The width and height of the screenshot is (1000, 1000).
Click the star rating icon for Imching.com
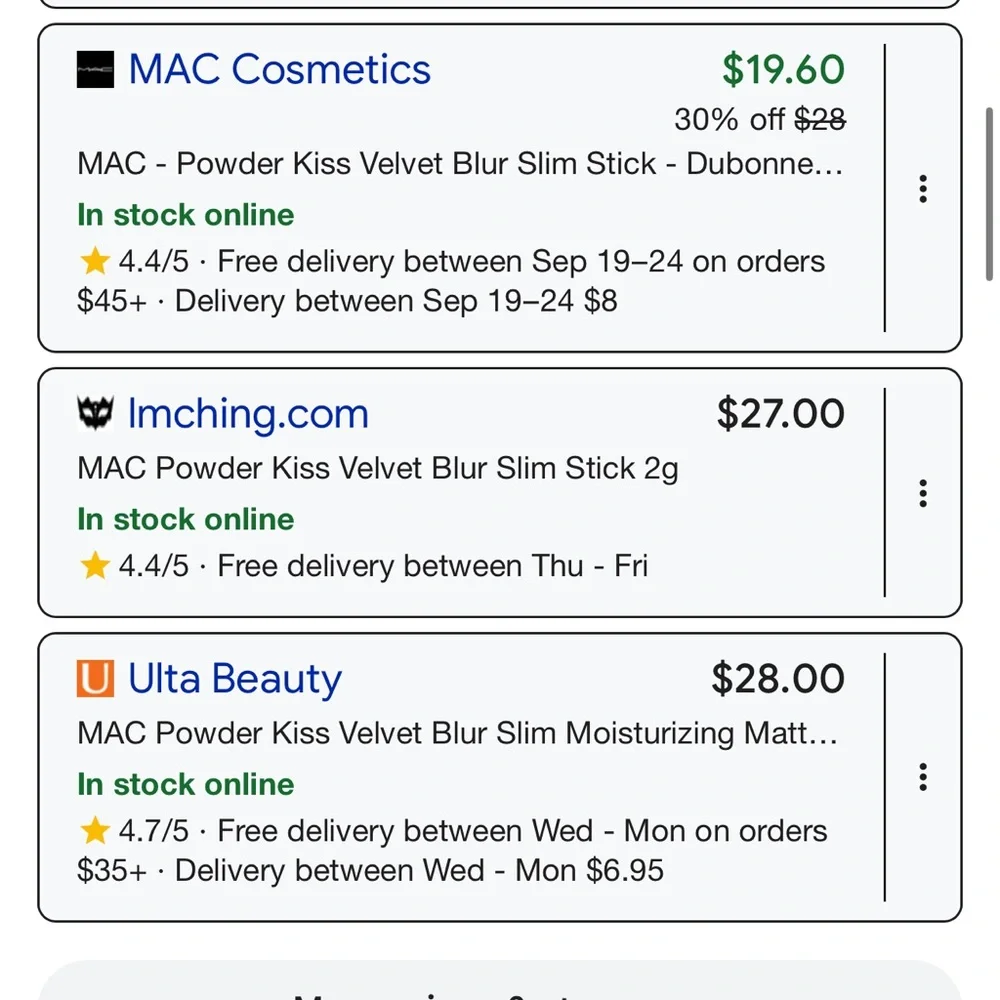(x=95, y=567)
